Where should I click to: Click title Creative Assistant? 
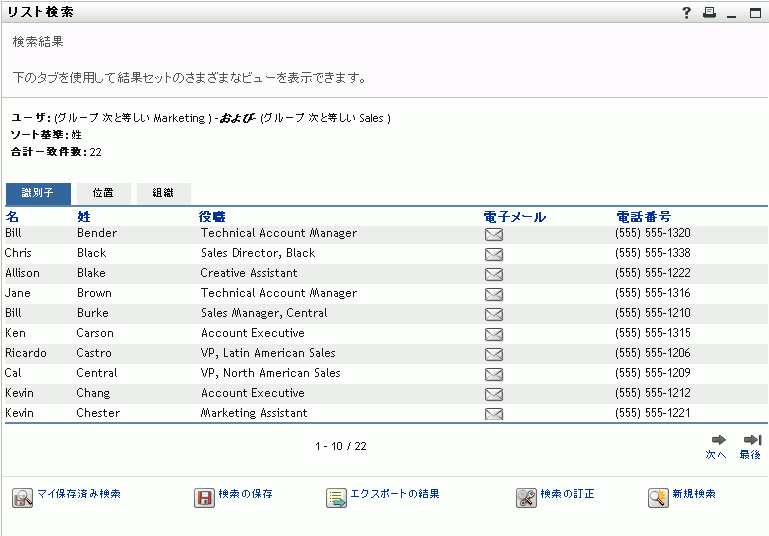249,273
